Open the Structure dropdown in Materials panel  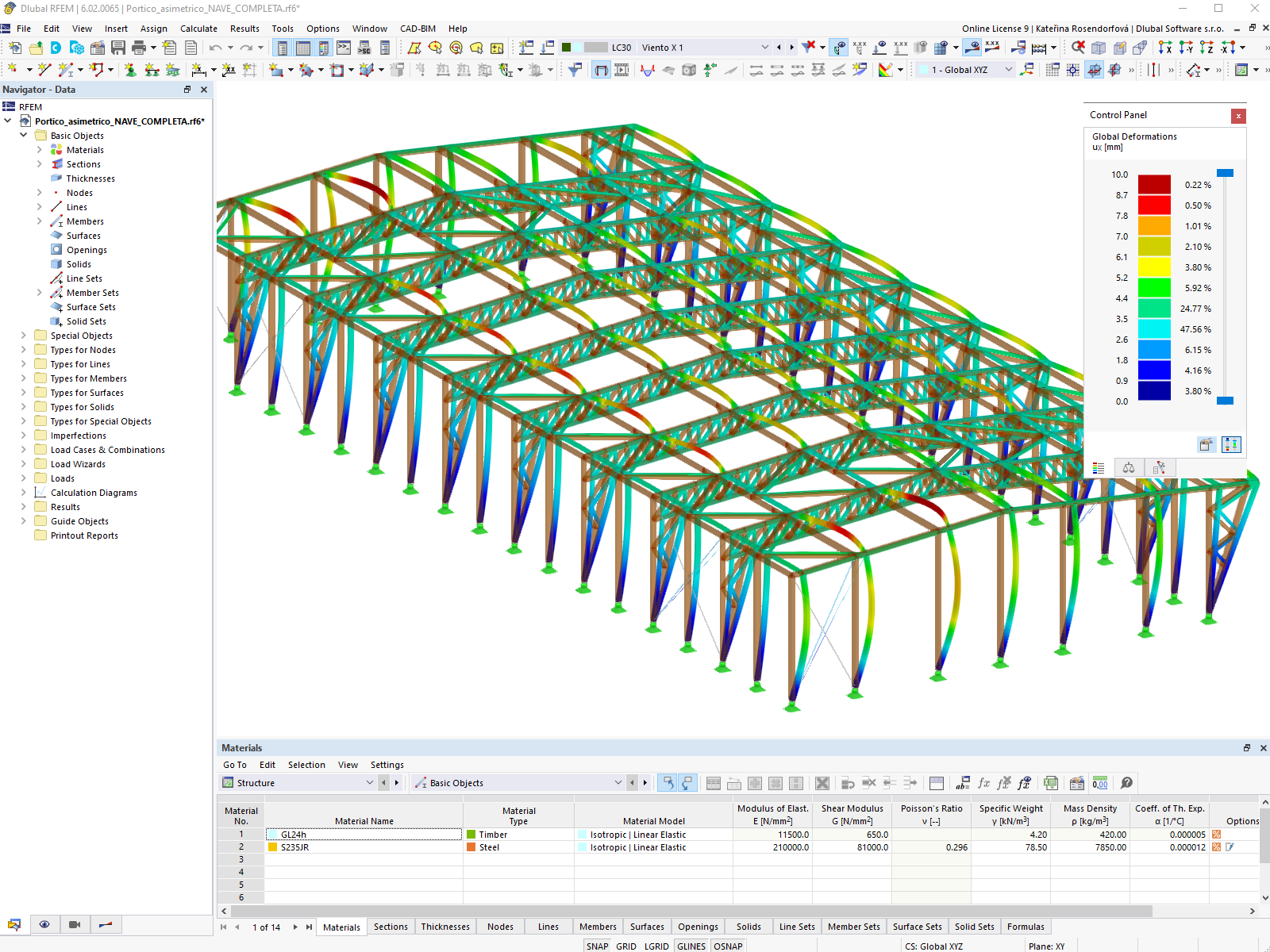click(x=369, y=783)
